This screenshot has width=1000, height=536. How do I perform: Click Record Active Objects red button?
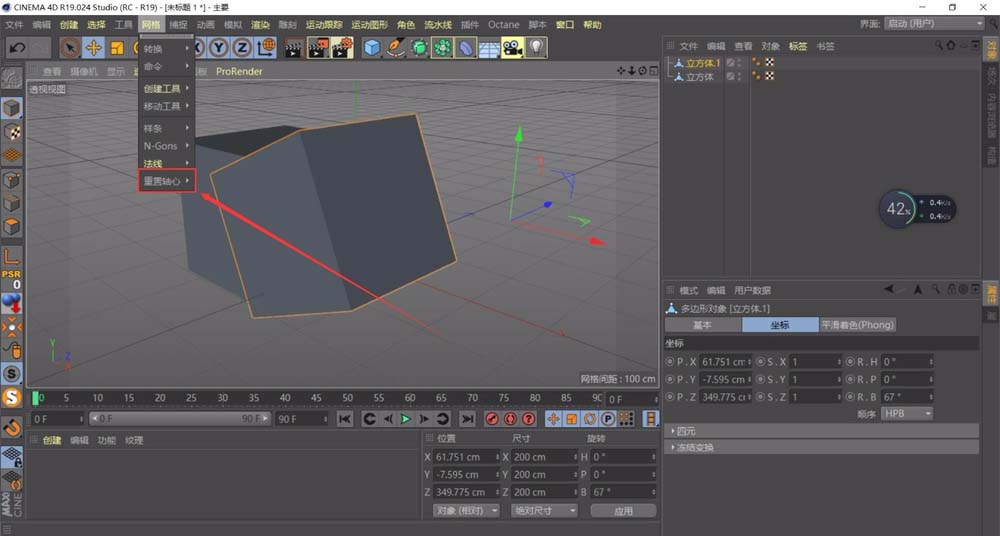click(x=492, y=419)
